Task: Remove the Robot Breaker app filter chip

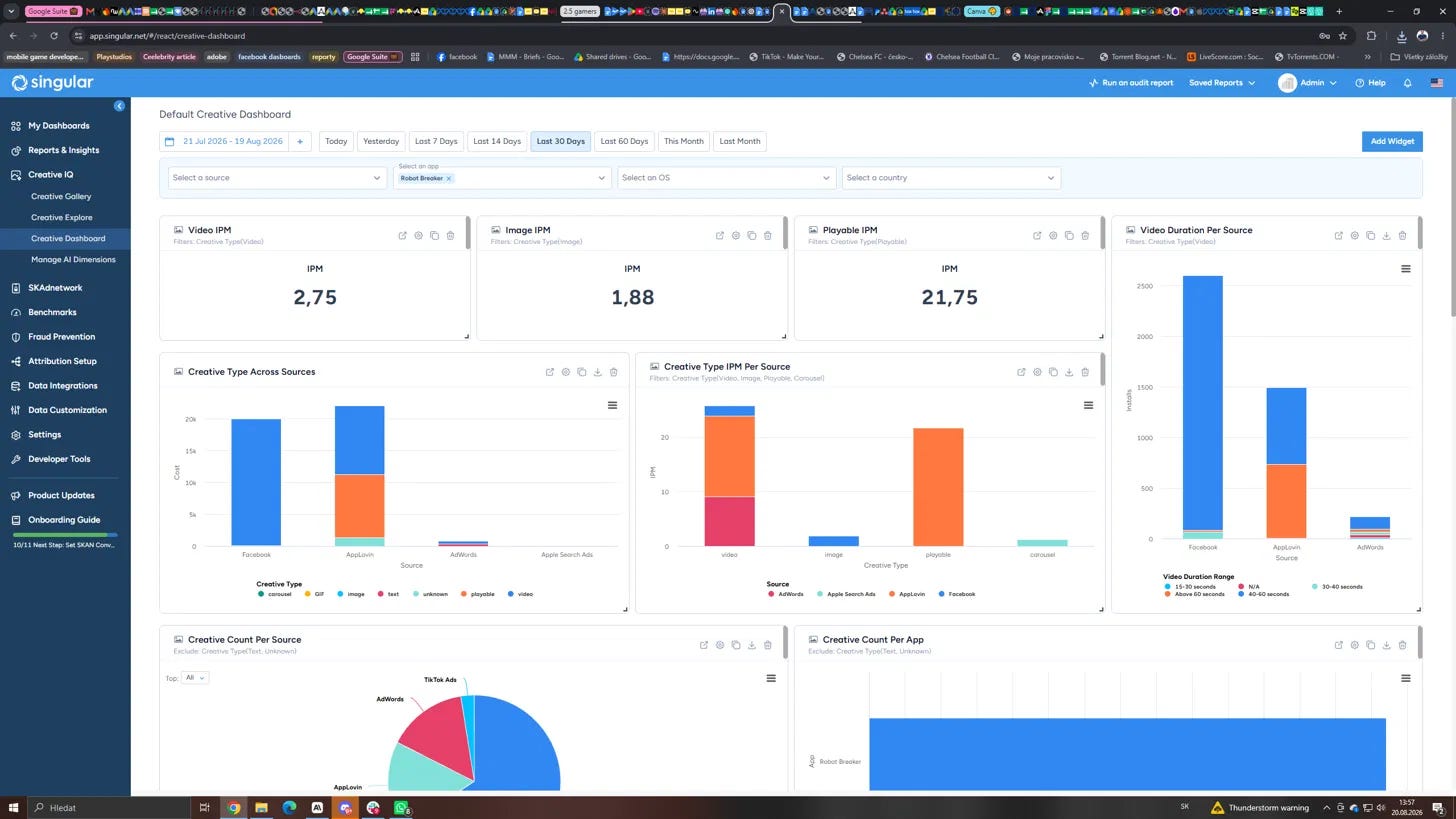Action: [449, 179]
